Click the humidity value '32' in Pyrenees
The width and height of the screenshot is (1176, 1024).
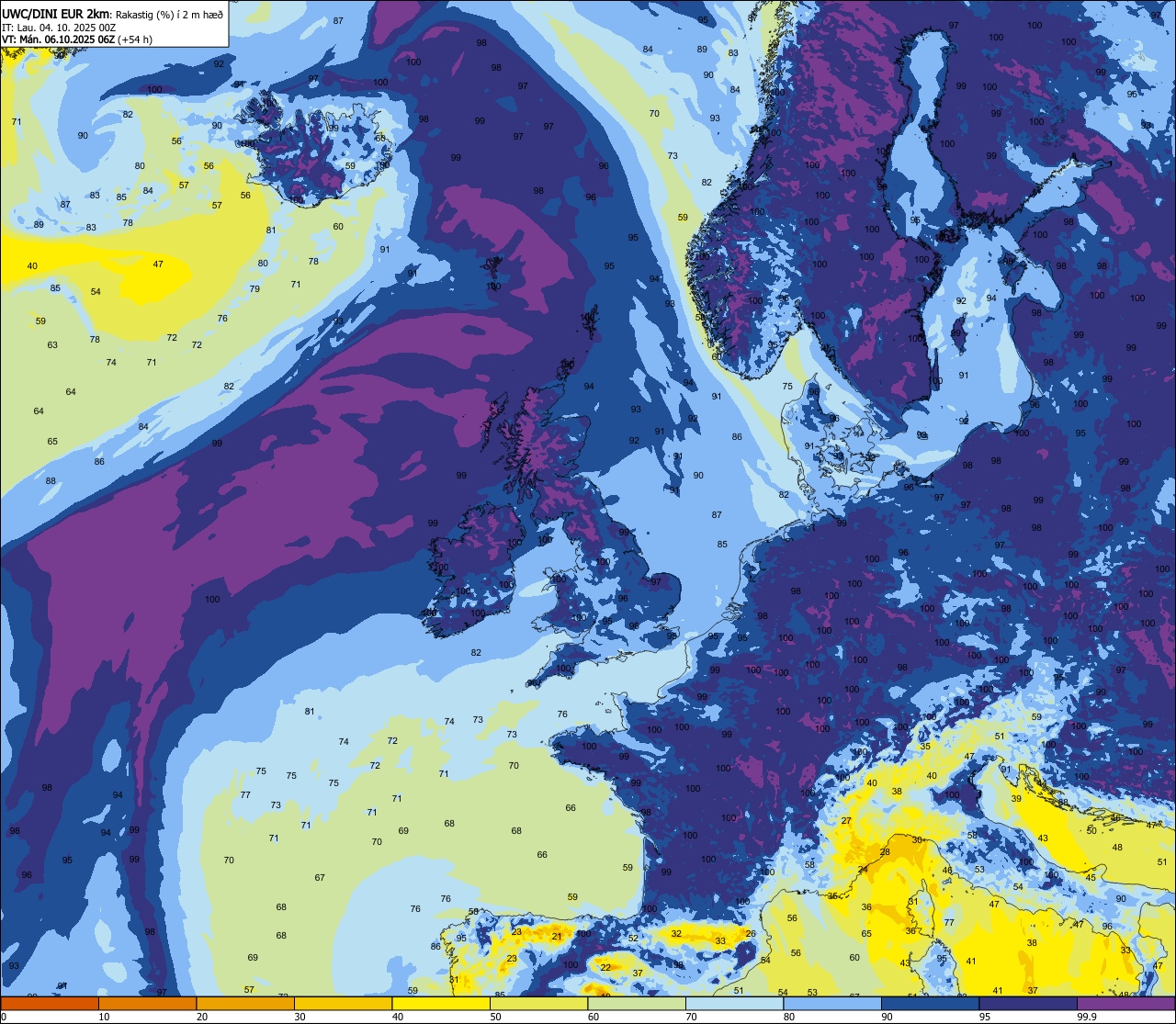tap(676, 933)
